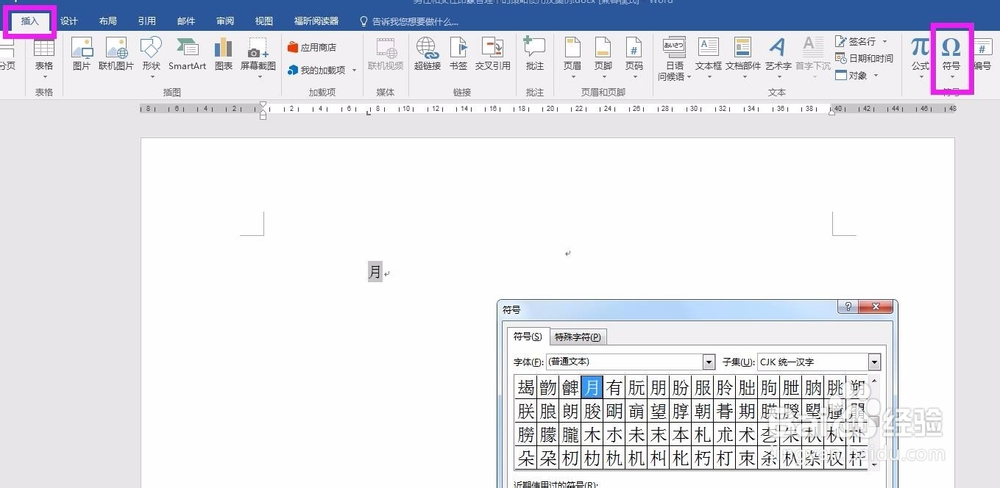
Task: Select the 期 character in symbol grid
Action: [x=746, y=411]
